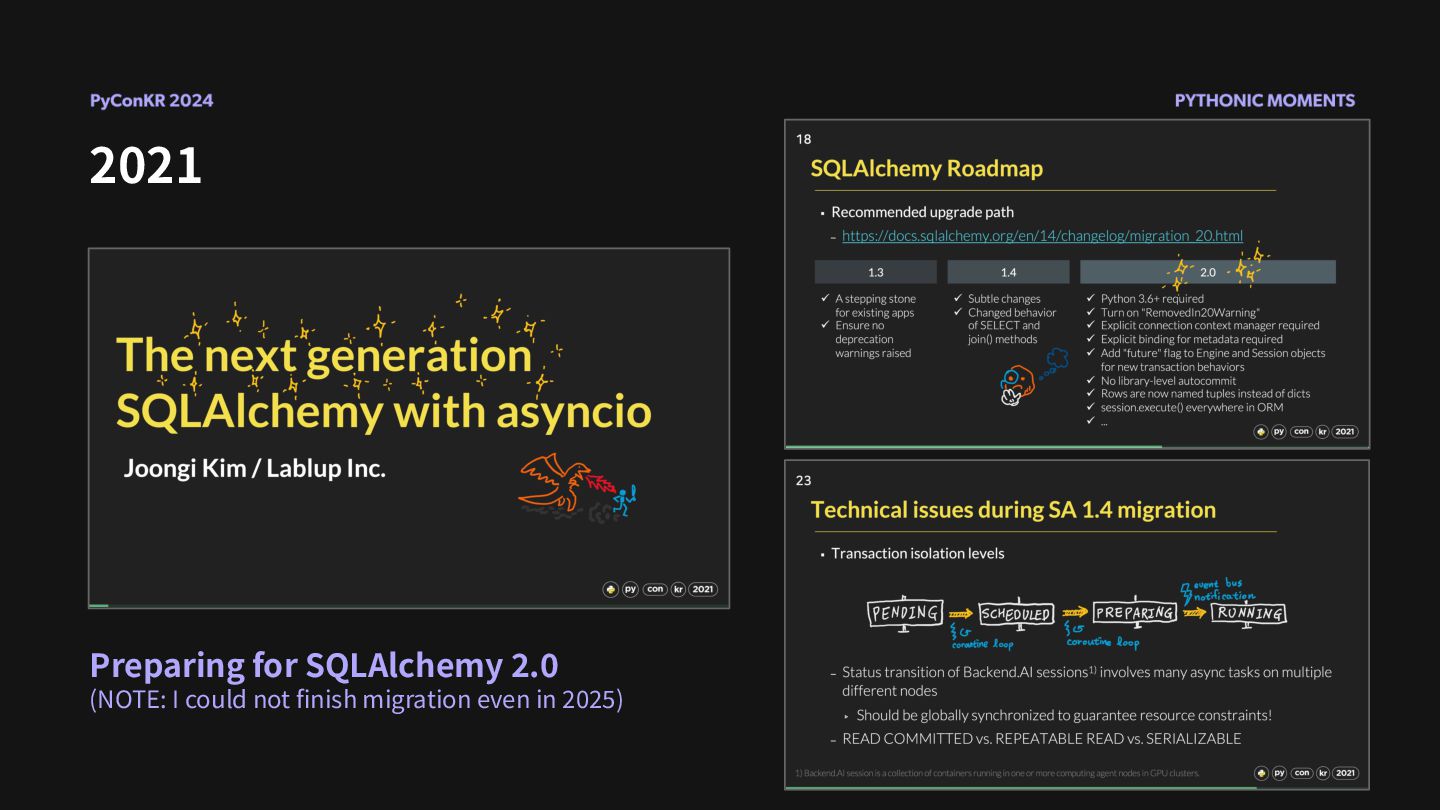
Task: Click 'Python 3.6+ required' checklist item
Action: (x=1152, y=298)
